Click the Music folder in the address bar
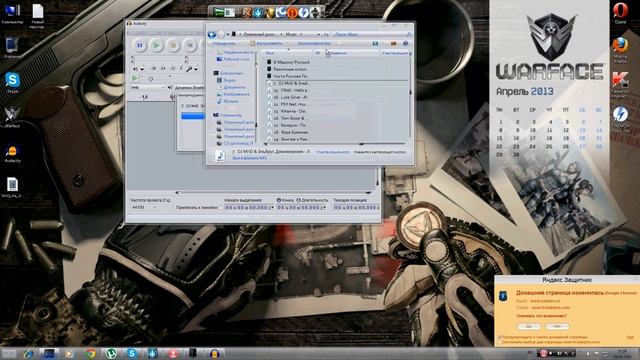The width and height of the screenshot is (640, 360). click(x=291, y=34)
